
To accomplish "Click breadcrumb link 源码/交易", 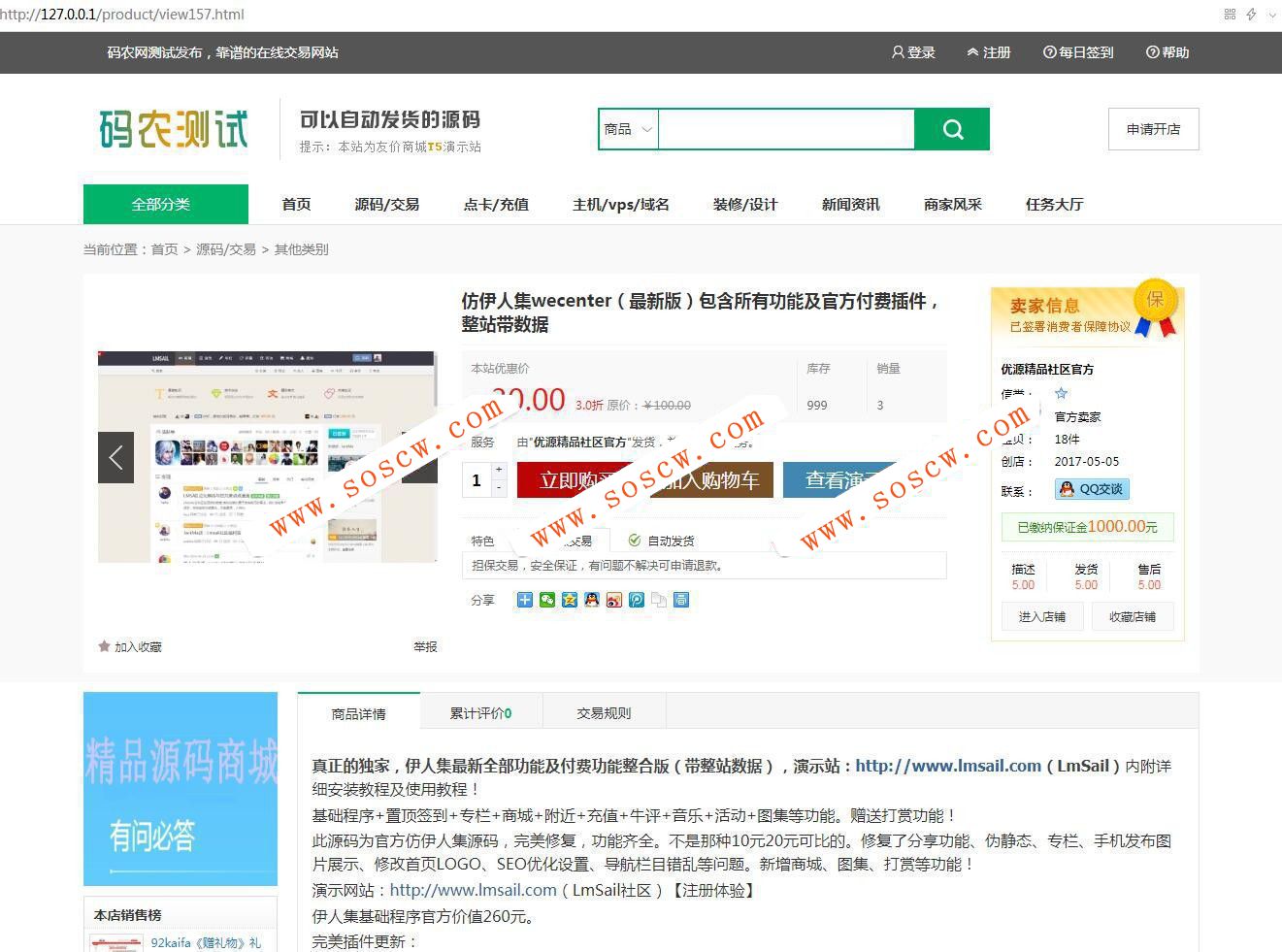I will 226,249.
